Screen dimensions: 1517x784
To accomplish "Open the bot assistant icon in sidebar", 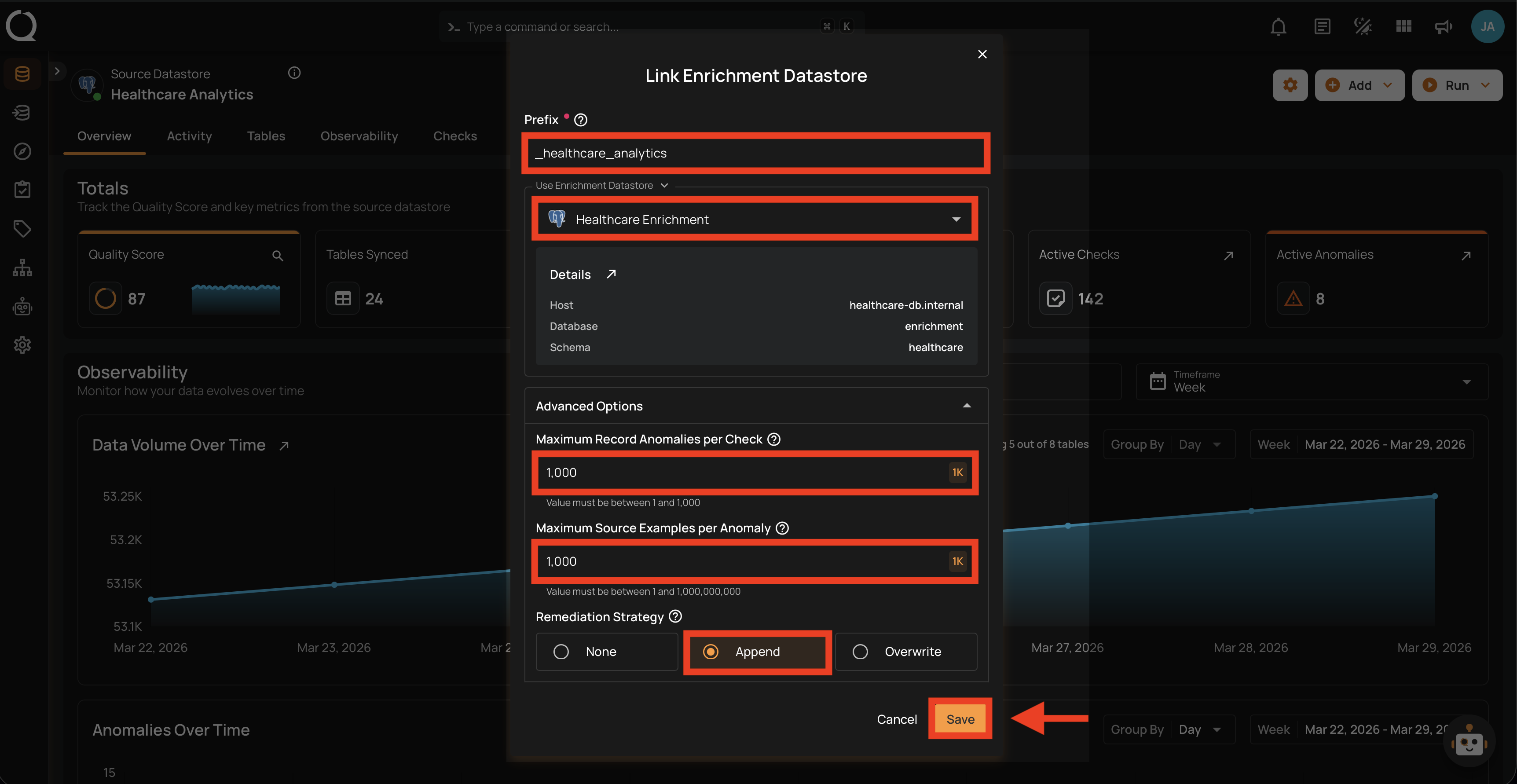I will (22, 306).
